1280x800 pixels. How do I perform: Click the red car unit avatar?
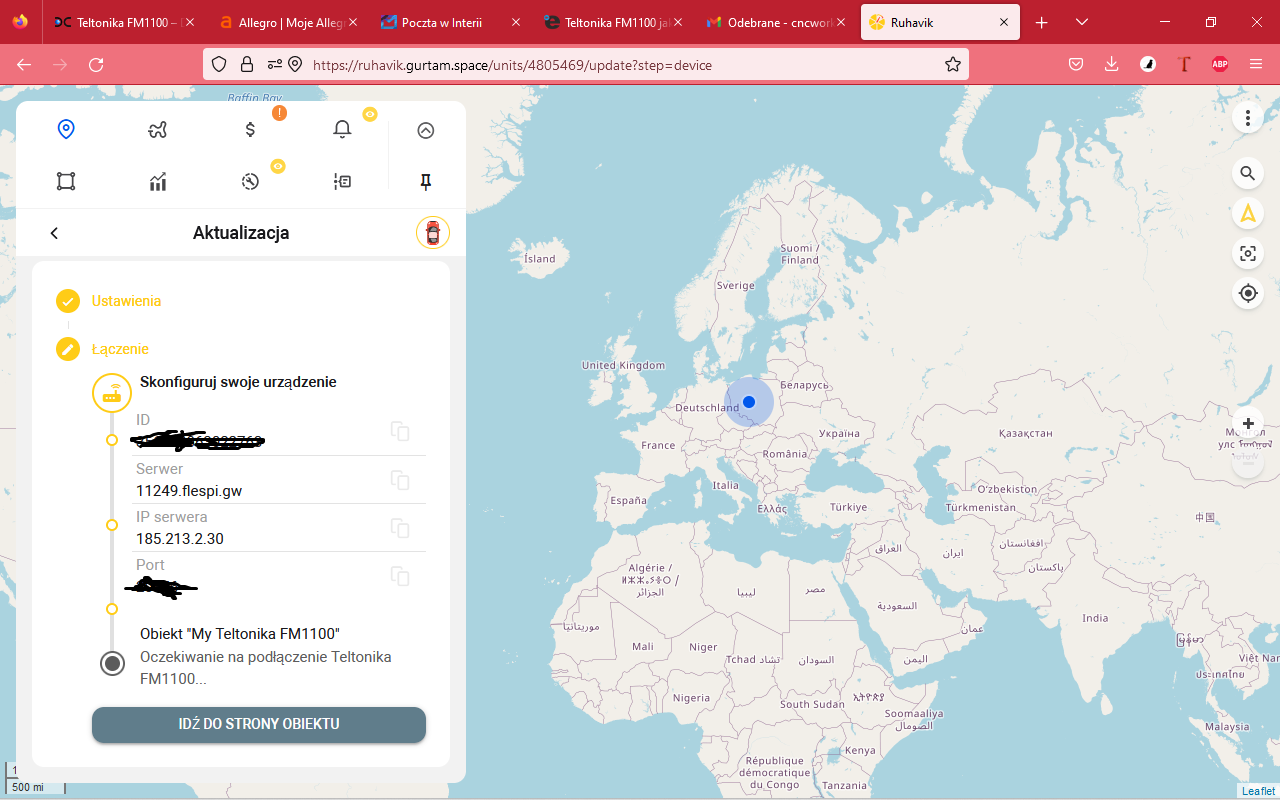433,233
